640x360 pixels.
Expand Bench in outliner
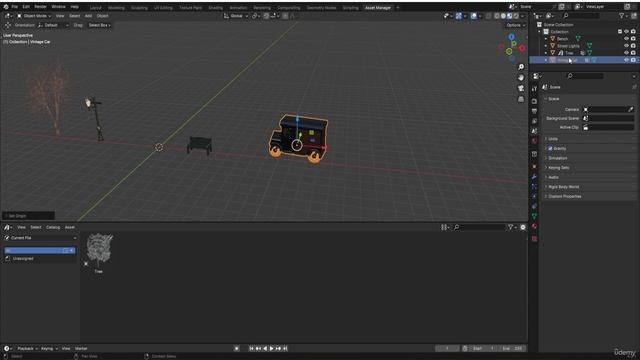546,39
